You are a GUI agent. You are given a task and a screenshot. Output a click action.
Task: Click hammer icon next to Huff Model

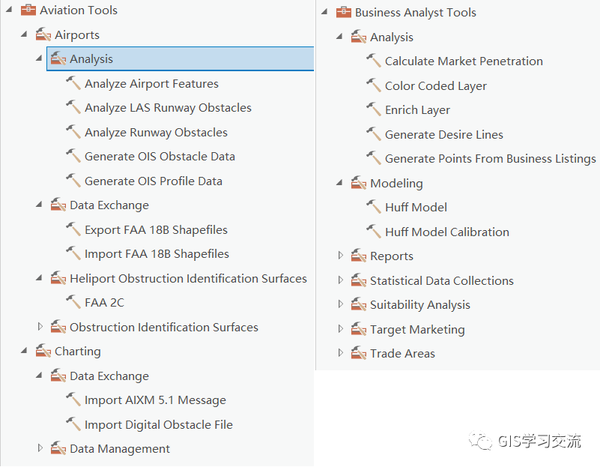[374, 208]
